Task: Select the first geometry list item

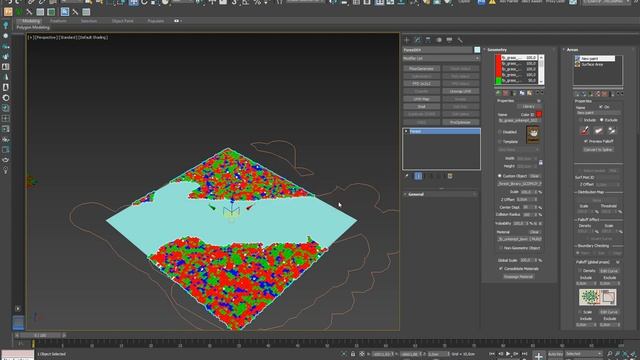Action: 516,58
